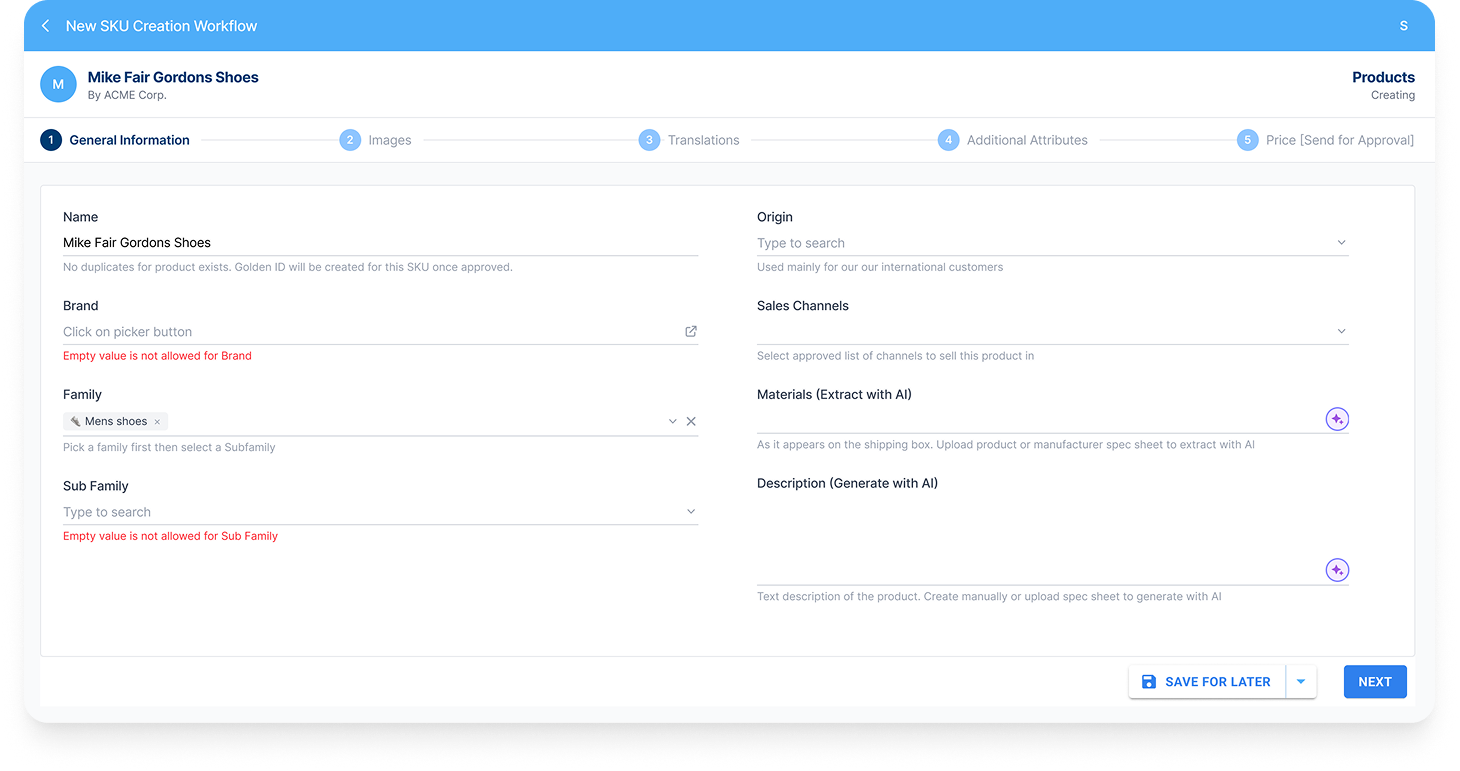
Task: Open the S user avatar menu
Action: click(x=1403, y=26)
